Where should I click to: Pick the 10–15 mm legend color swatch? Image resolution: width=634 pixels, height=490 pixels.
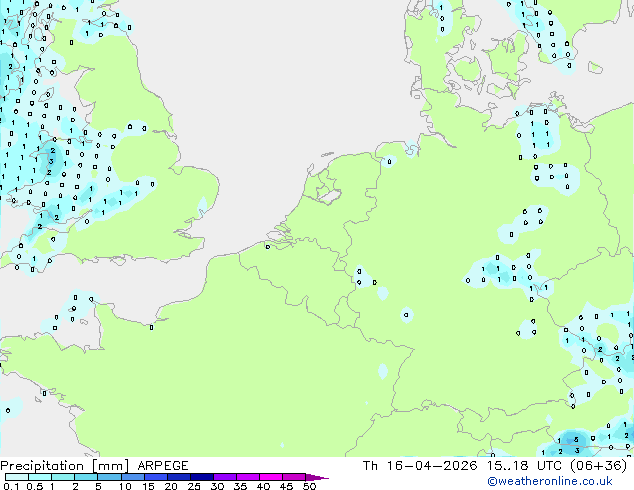pyautogui.click(x=132, y=477)
